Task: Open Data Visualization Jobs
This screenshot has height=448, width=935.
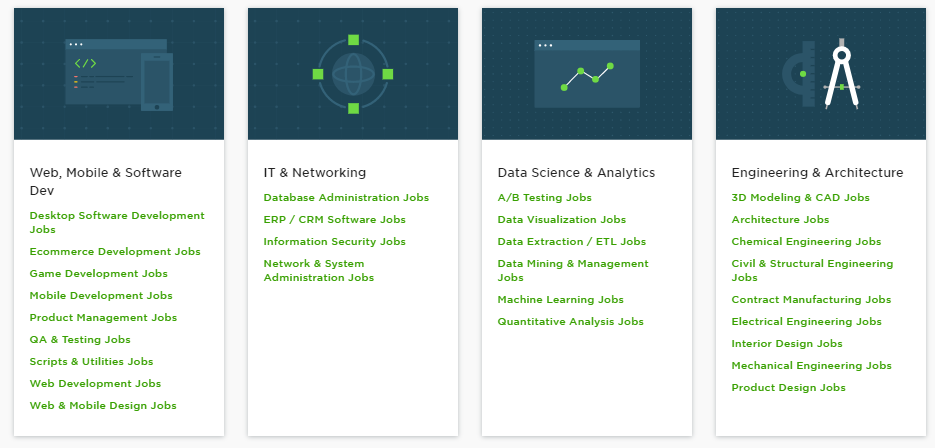Action: click(562, 220)
